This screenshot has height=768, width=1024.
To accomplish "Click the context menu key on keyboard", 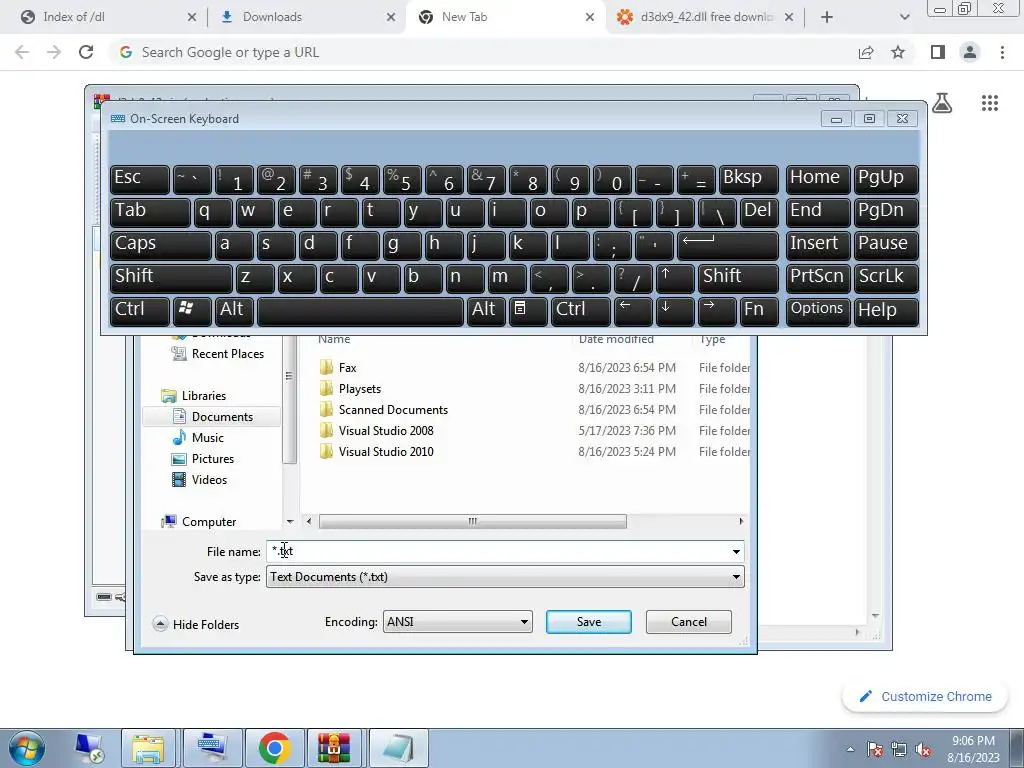I will (528, 310).
